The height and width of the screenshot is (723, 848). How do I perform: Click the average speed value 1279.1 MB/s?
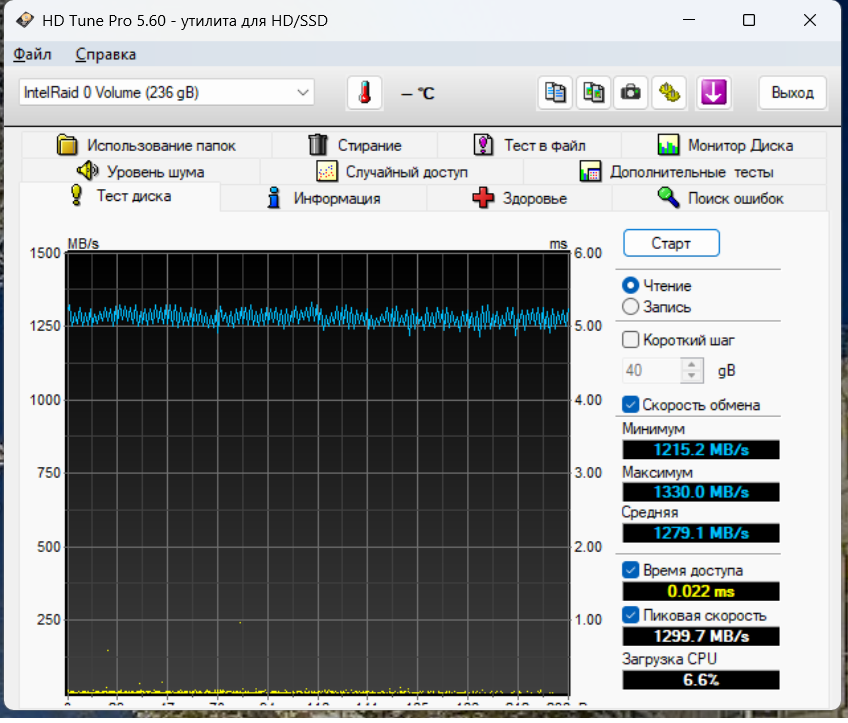pyautogui.click(x=701, y=533)
